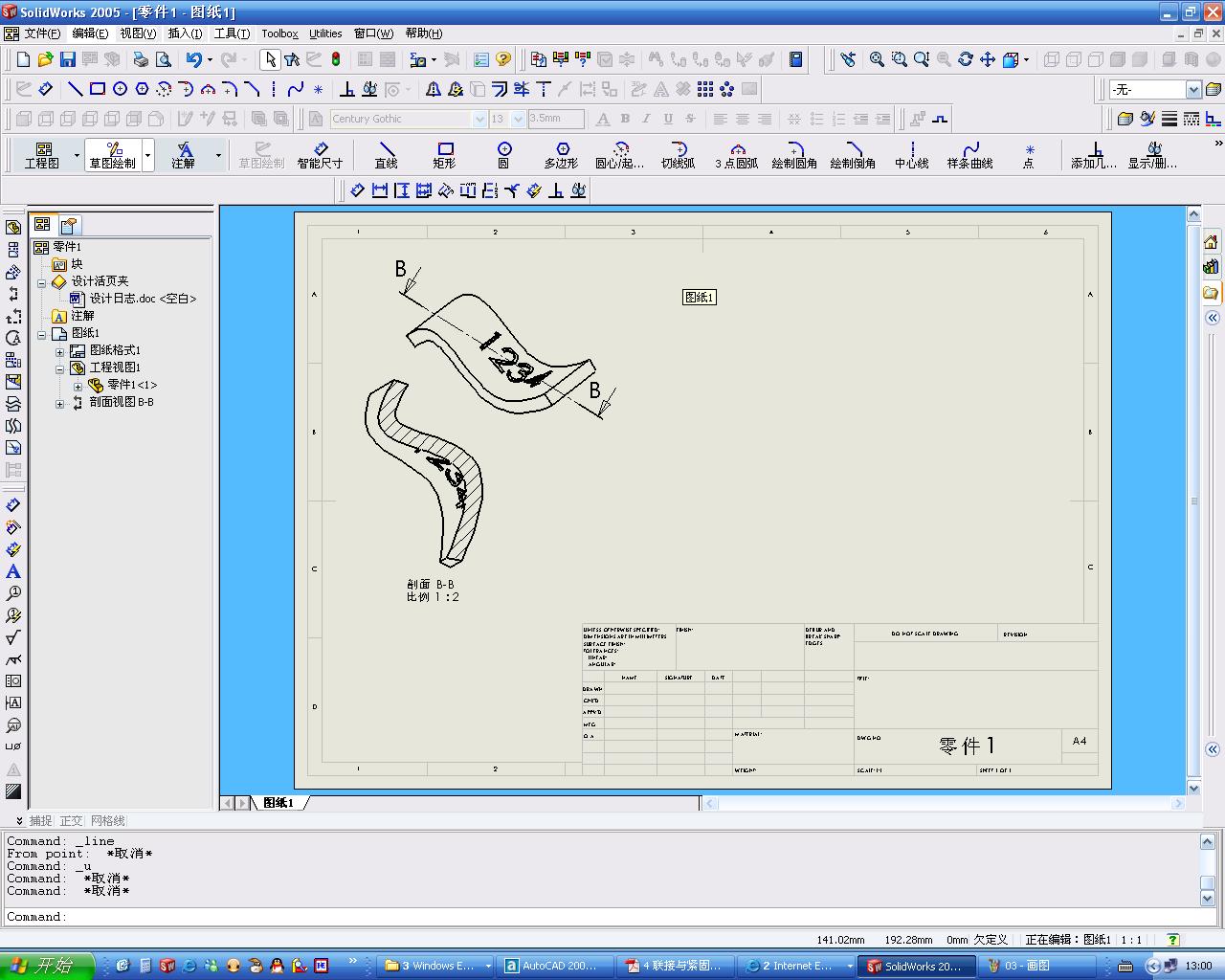Collapse the 图纸1 tree node

point(42,334)
